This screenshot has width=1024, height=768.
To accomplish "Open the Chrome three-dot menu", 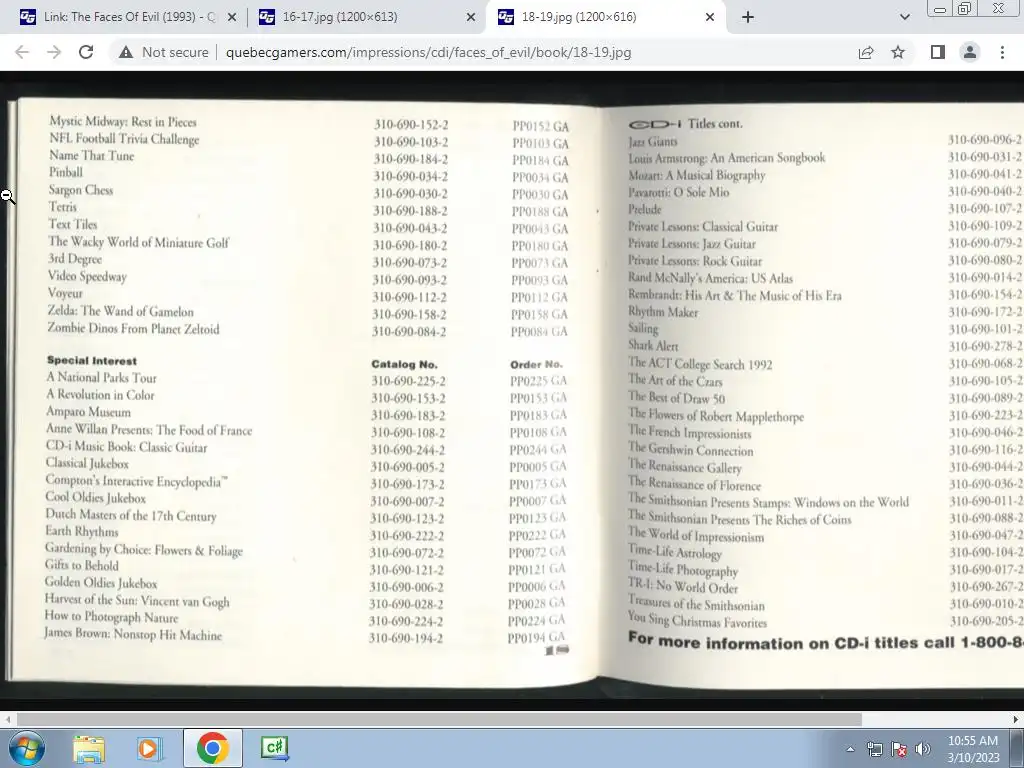I will coord(1002,52).
